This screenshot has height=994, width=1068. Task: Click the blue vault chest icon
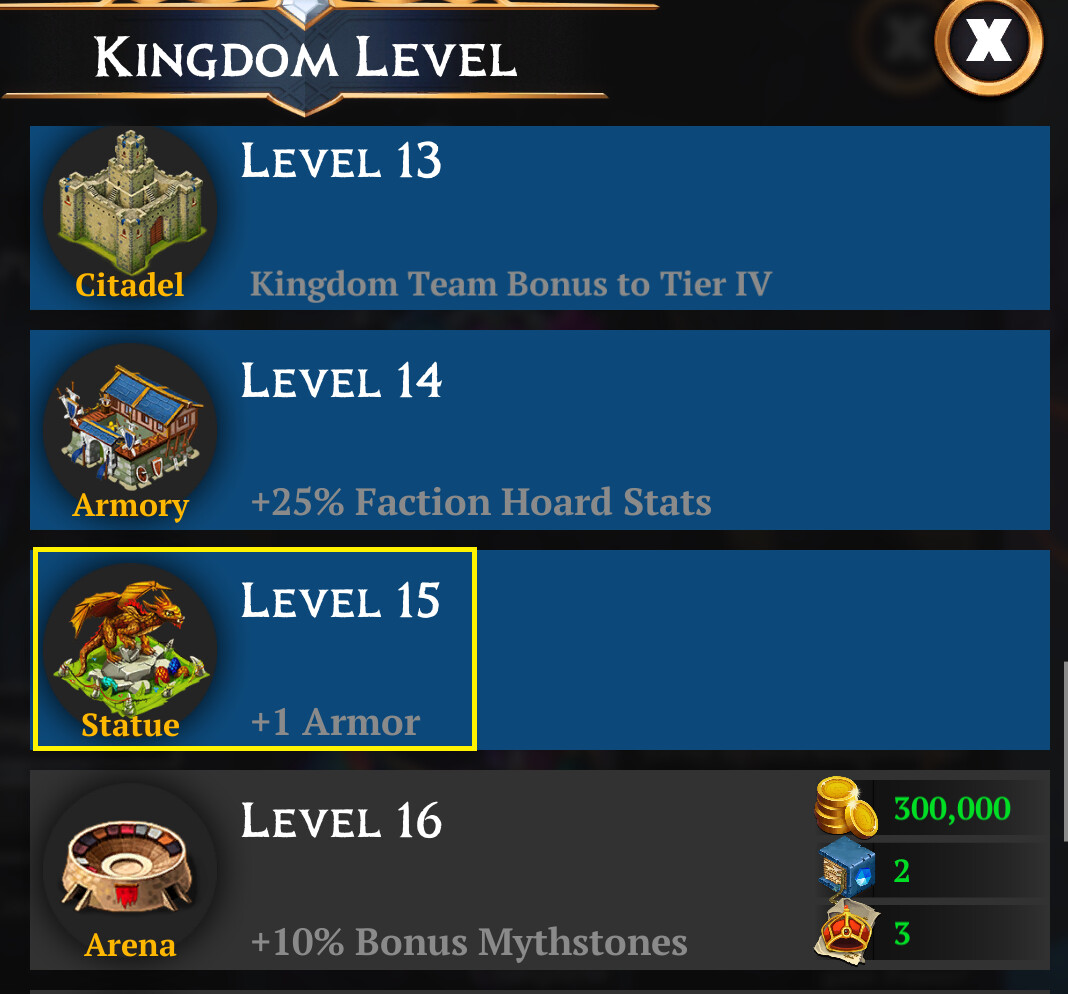point(847,869)
